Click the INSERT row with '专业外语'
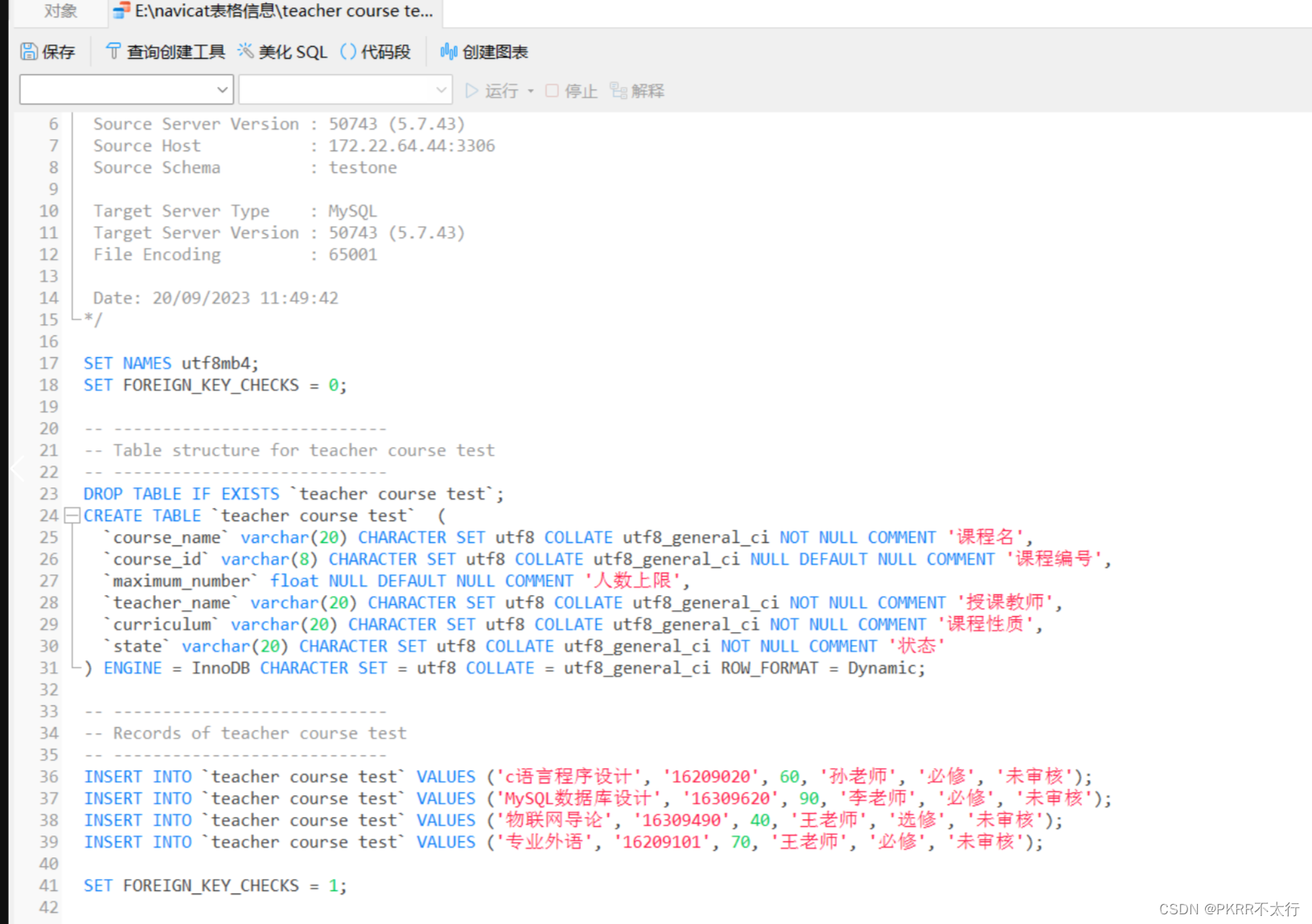This screenshot has width=1312, height=924. click(x=563, y=842)
